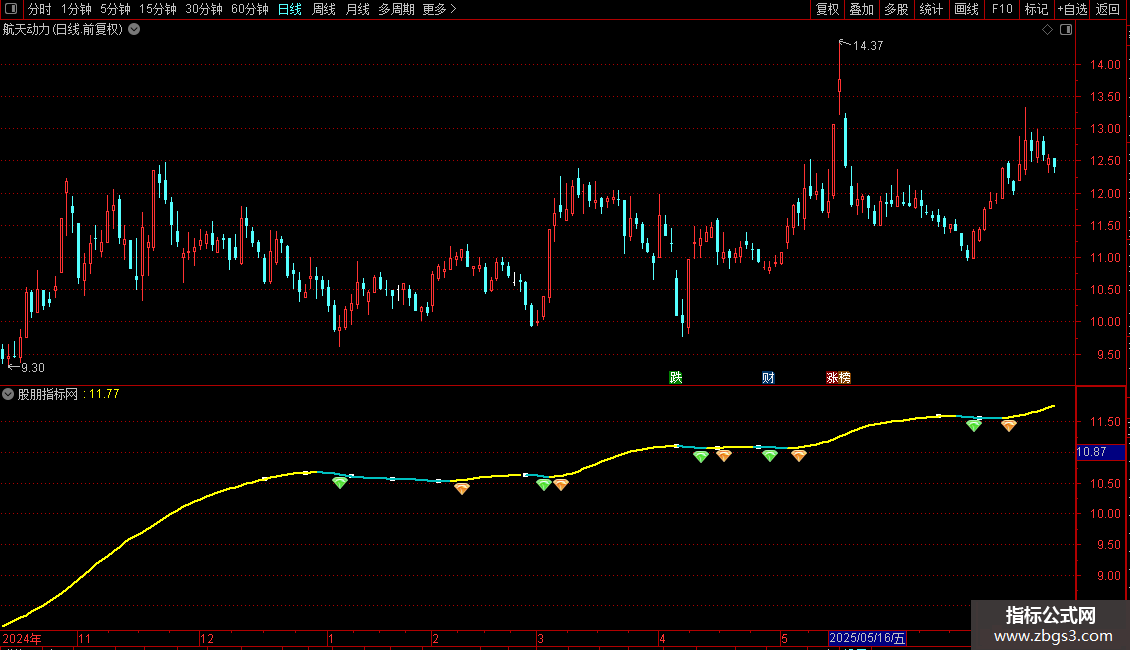The height and width of the screenshot is (650, 1130).
Task: Toggle the right sidebar panel icon on the chart
Action: tap(1066, 30)
